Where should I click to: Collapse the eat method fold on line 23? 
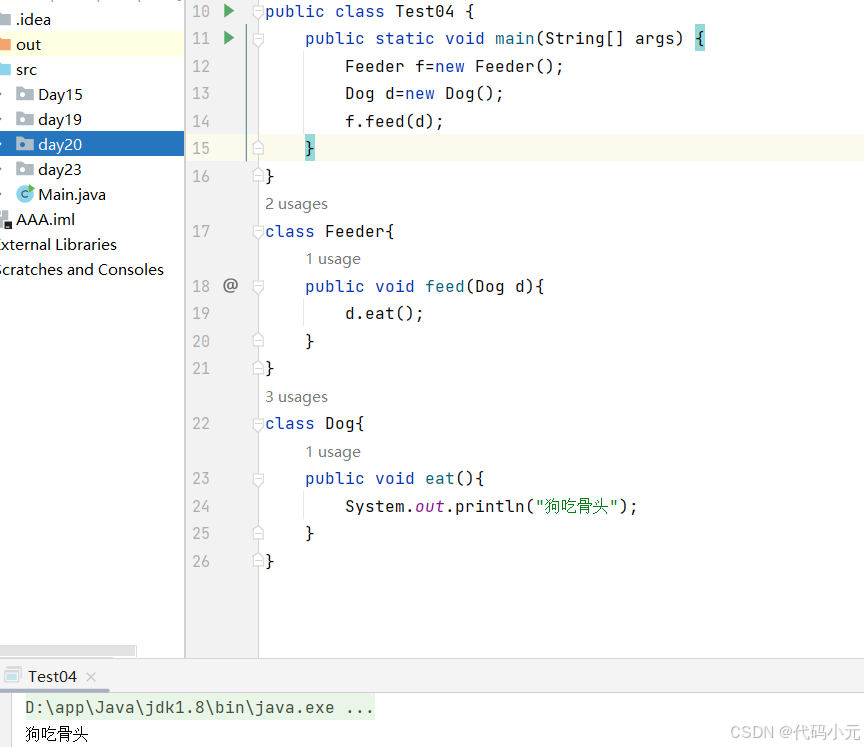pos(257,479)
